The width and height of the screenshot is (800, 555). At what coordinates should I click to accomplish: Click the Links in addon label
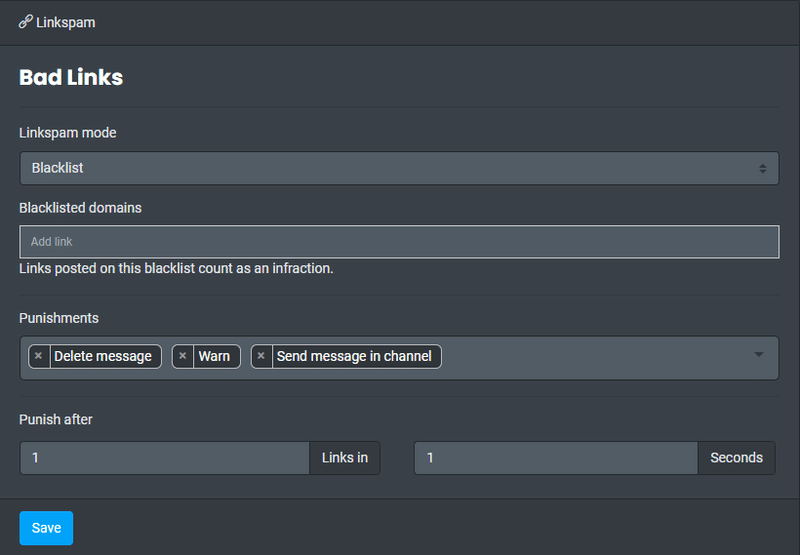click(x=345, y=458)
